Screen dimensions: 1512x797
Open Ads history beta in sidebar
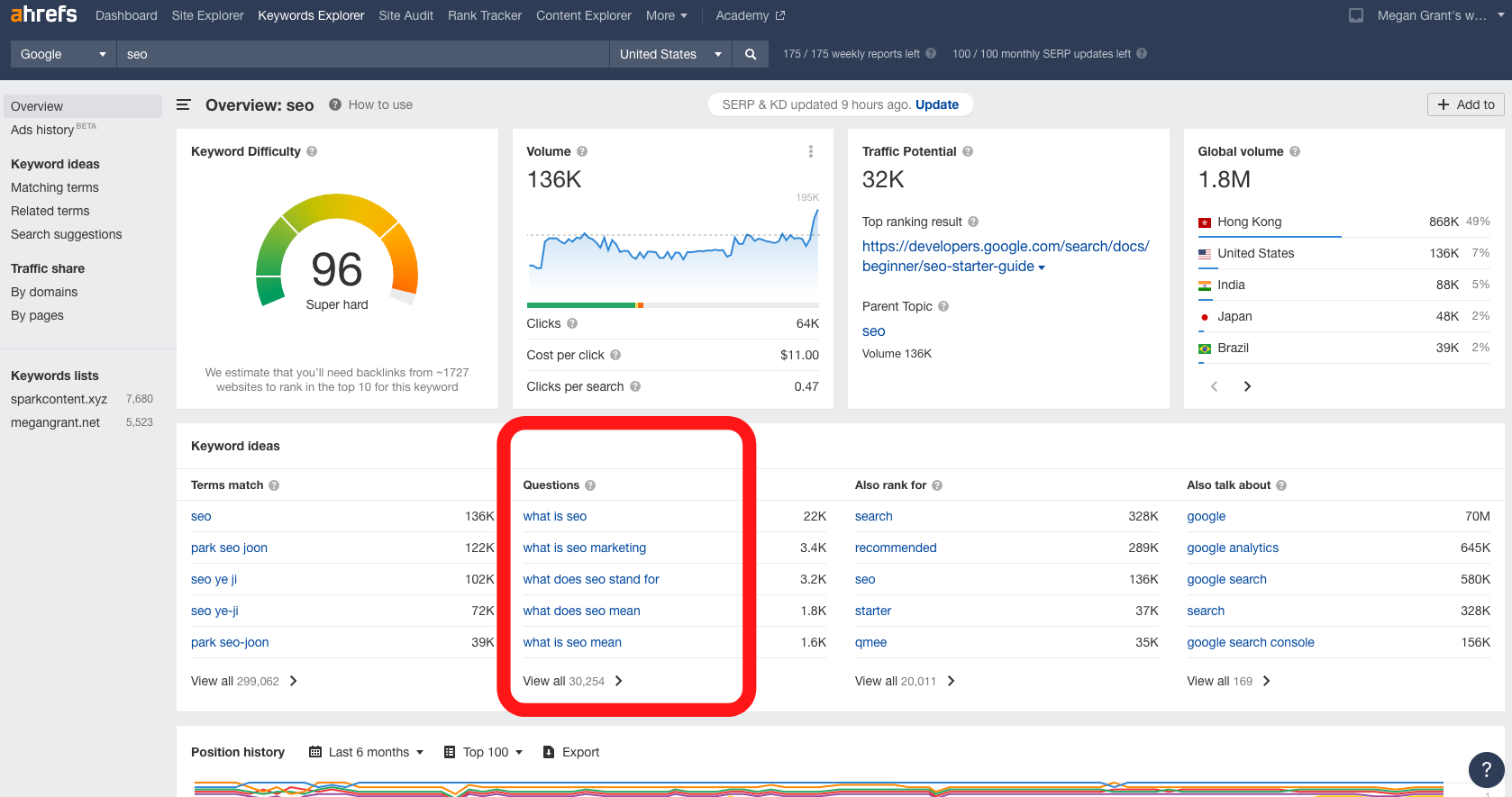53,130
